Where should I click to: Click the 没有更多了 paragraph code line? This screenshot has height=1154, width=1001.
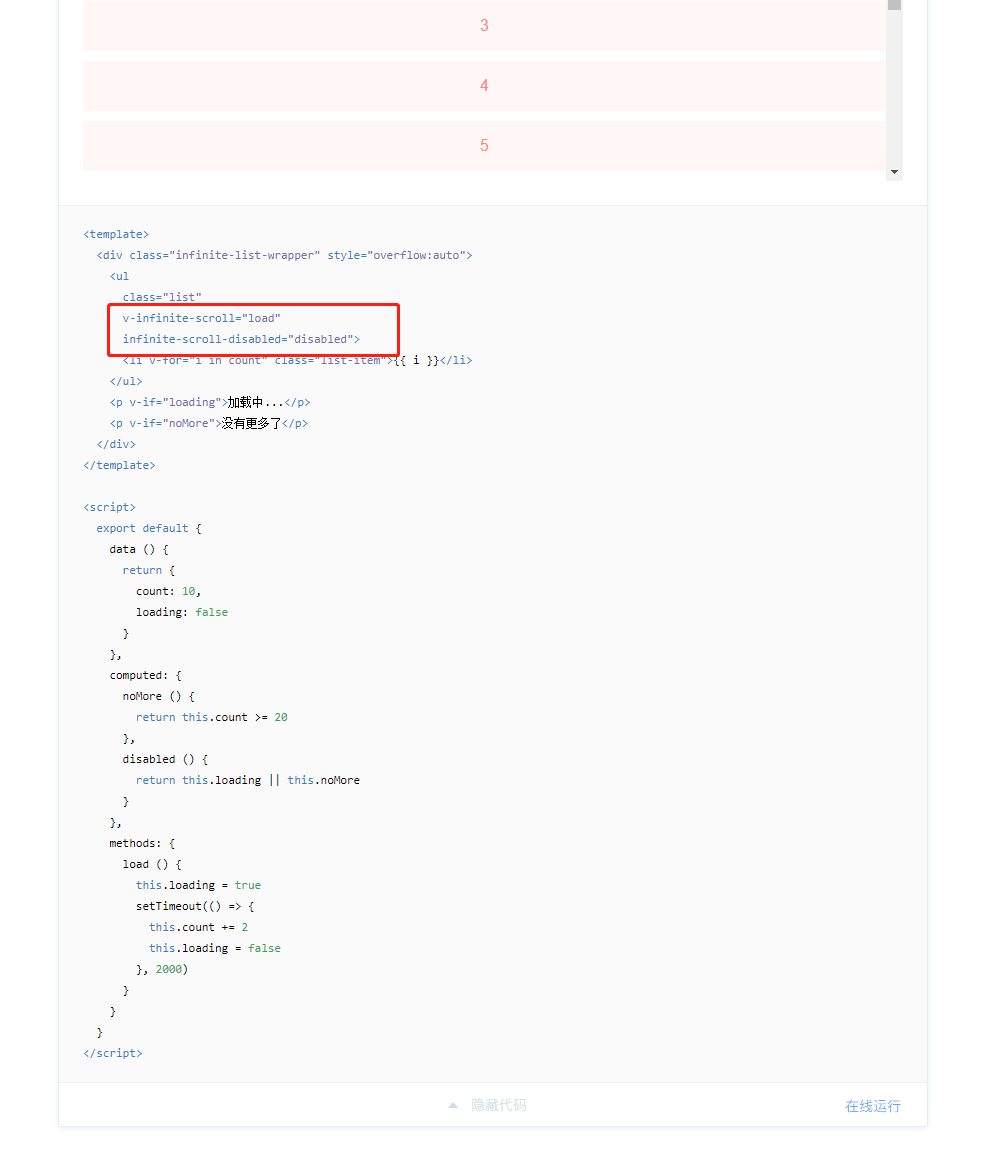click(x=209, y=423)
